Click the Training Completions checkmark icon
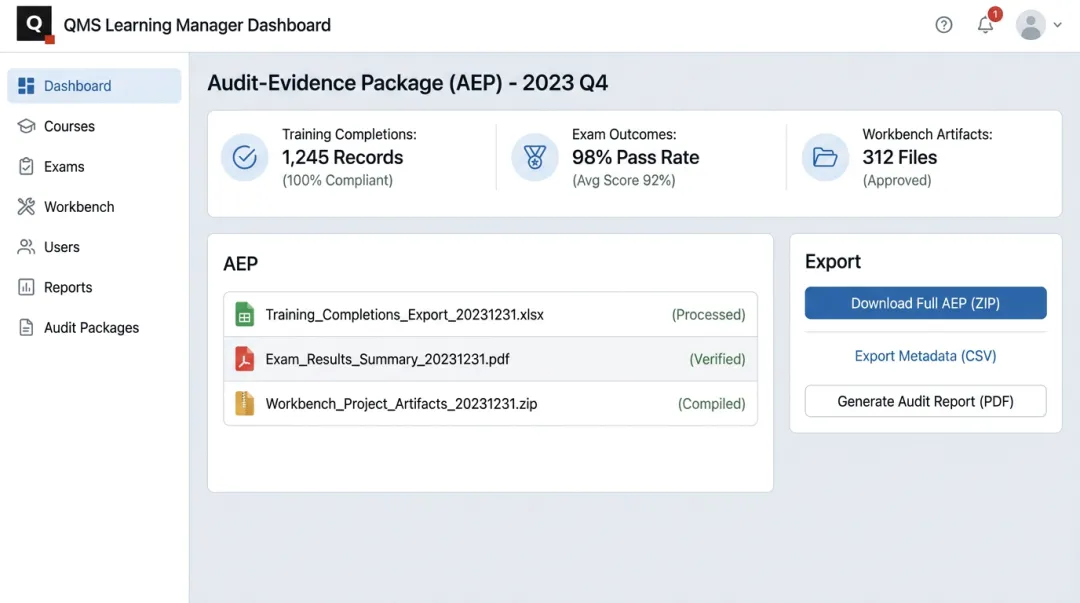 click(245, 157)
